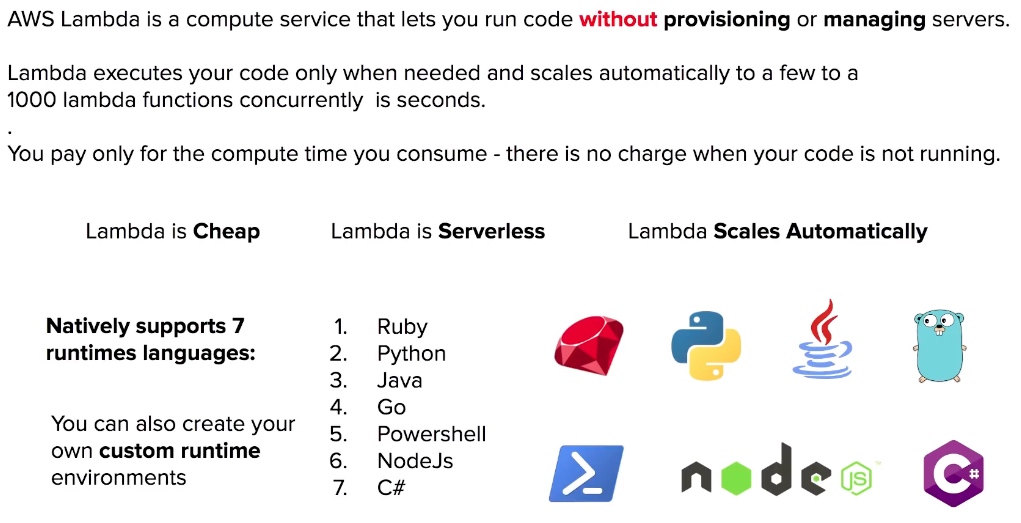Click 'C#' list item number seven
1021x523 pixels.
[x=391, y=487]
